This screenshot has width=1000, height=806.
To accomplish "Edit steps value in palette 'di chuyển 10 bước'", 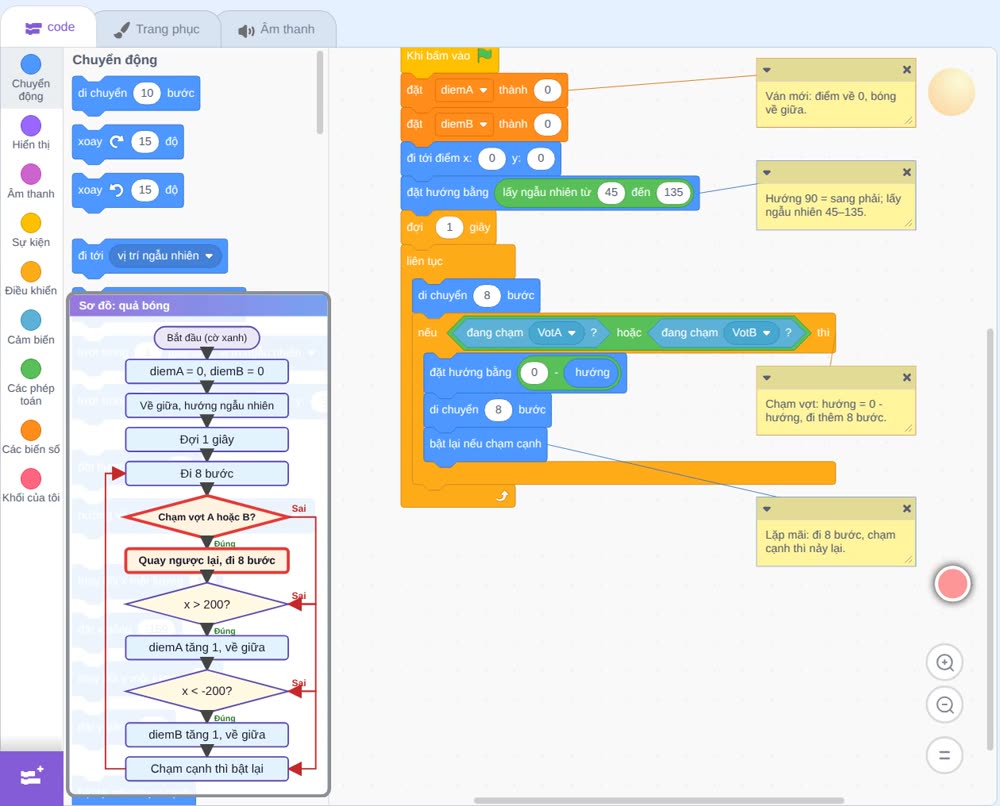I will 147,93.
